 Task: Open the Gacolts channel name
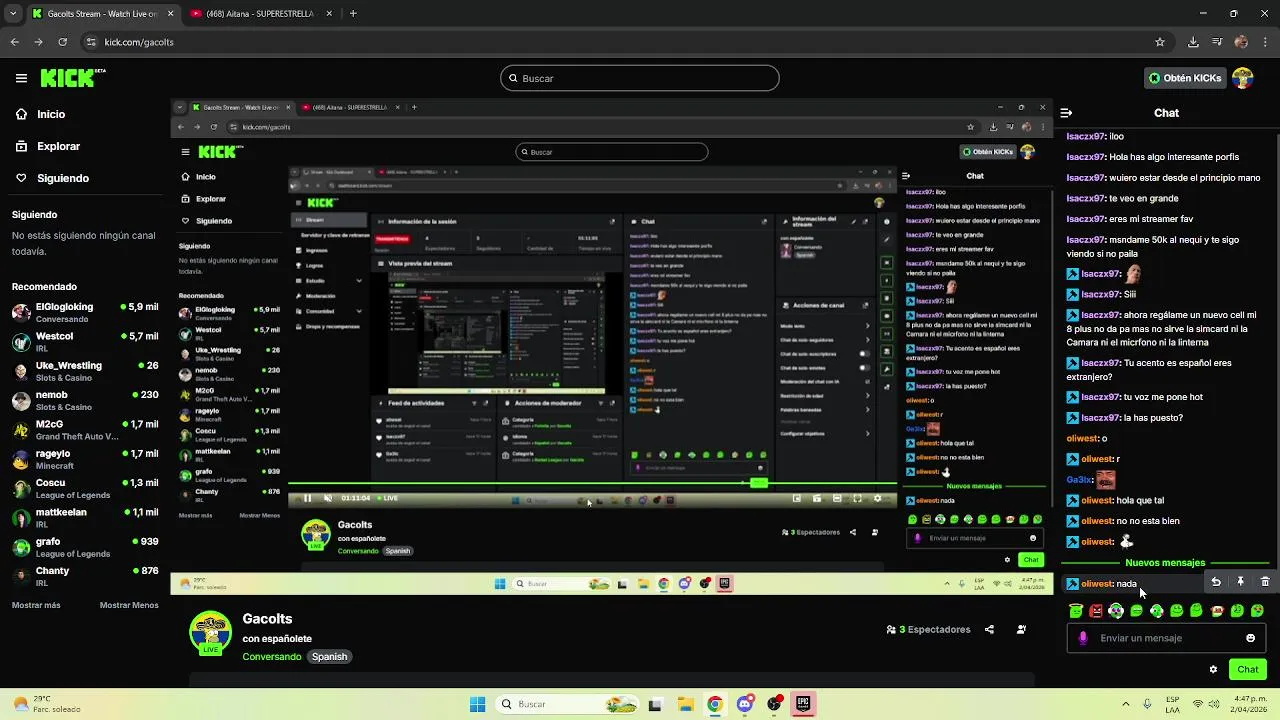[267, 619]
